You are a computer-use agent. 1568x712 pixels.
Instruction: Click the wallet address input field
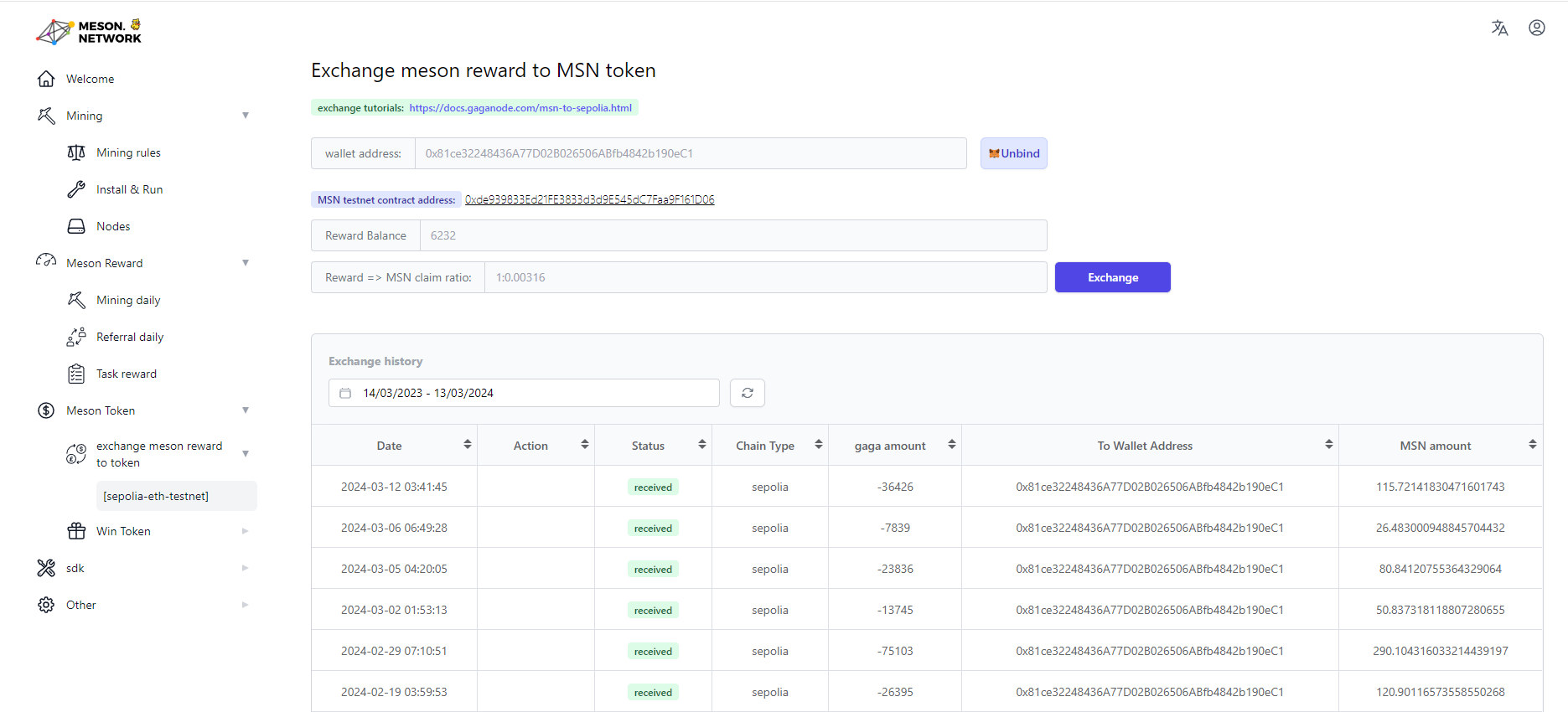tap(691, 153)
